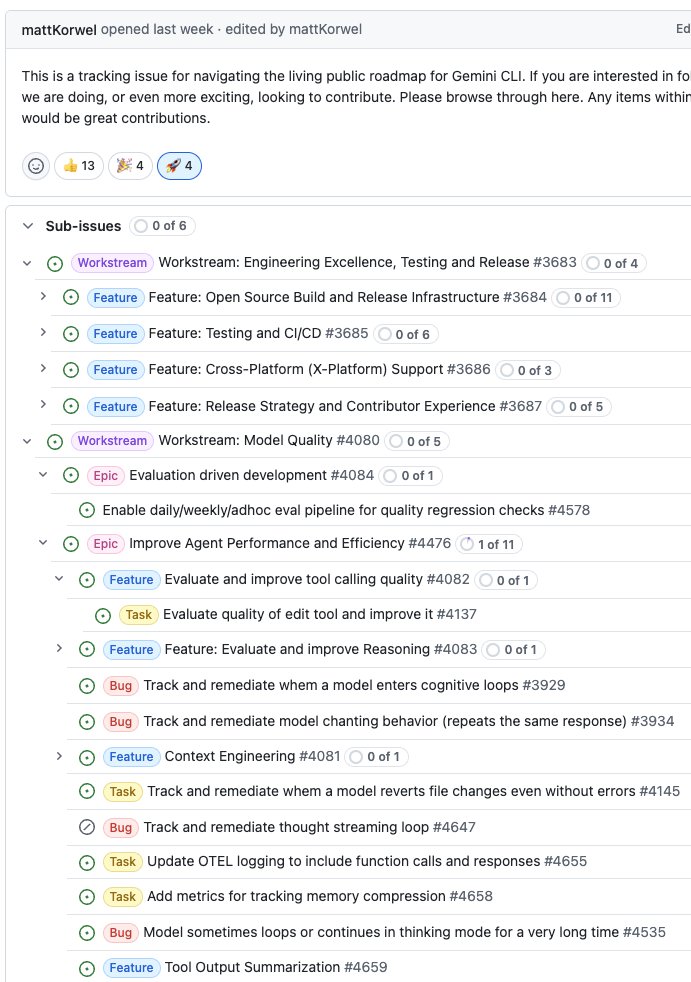Screen dimensions: 691x982
Task: Click the open status icon of issue #4137
Action: point(103,616)
